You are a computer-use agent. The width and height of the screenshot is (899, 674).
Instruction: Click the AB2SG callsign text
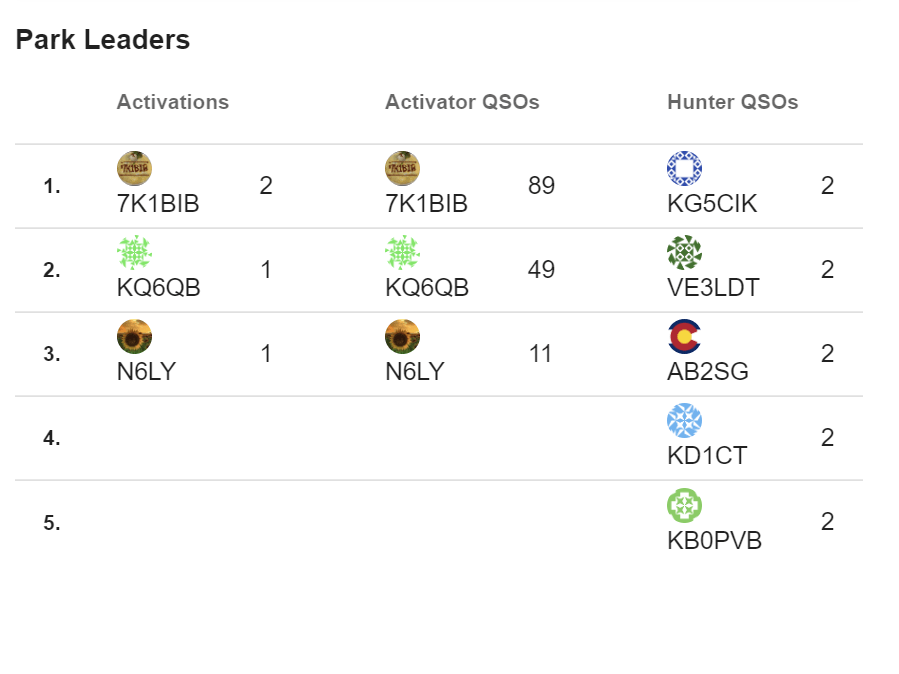point(707,372)
